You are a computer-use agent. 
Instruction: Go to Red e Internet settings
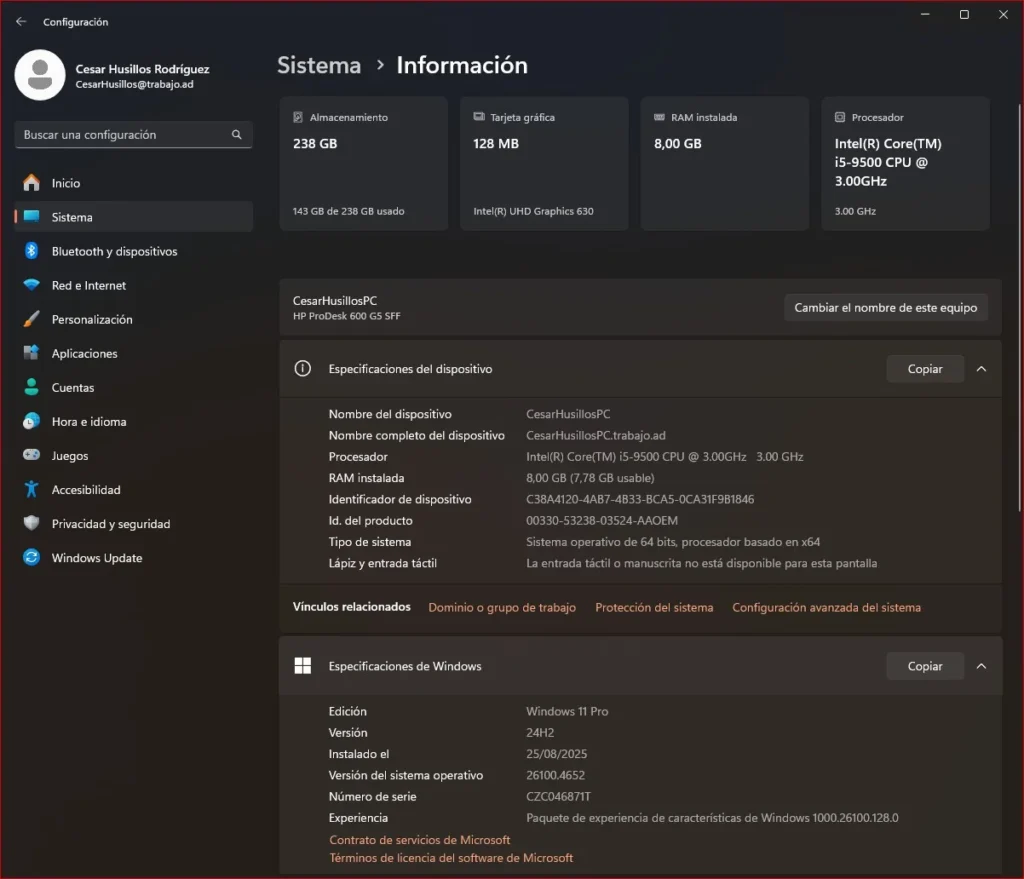(x=133, y=285)
